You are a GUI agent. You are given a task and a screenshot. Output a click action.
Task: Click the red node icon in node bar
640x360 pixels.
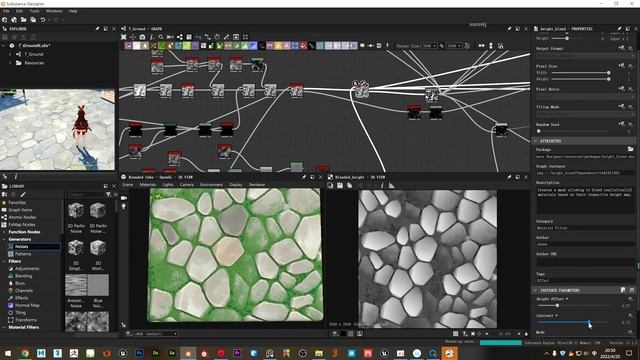pyautogui.click(x=303, y=46)
